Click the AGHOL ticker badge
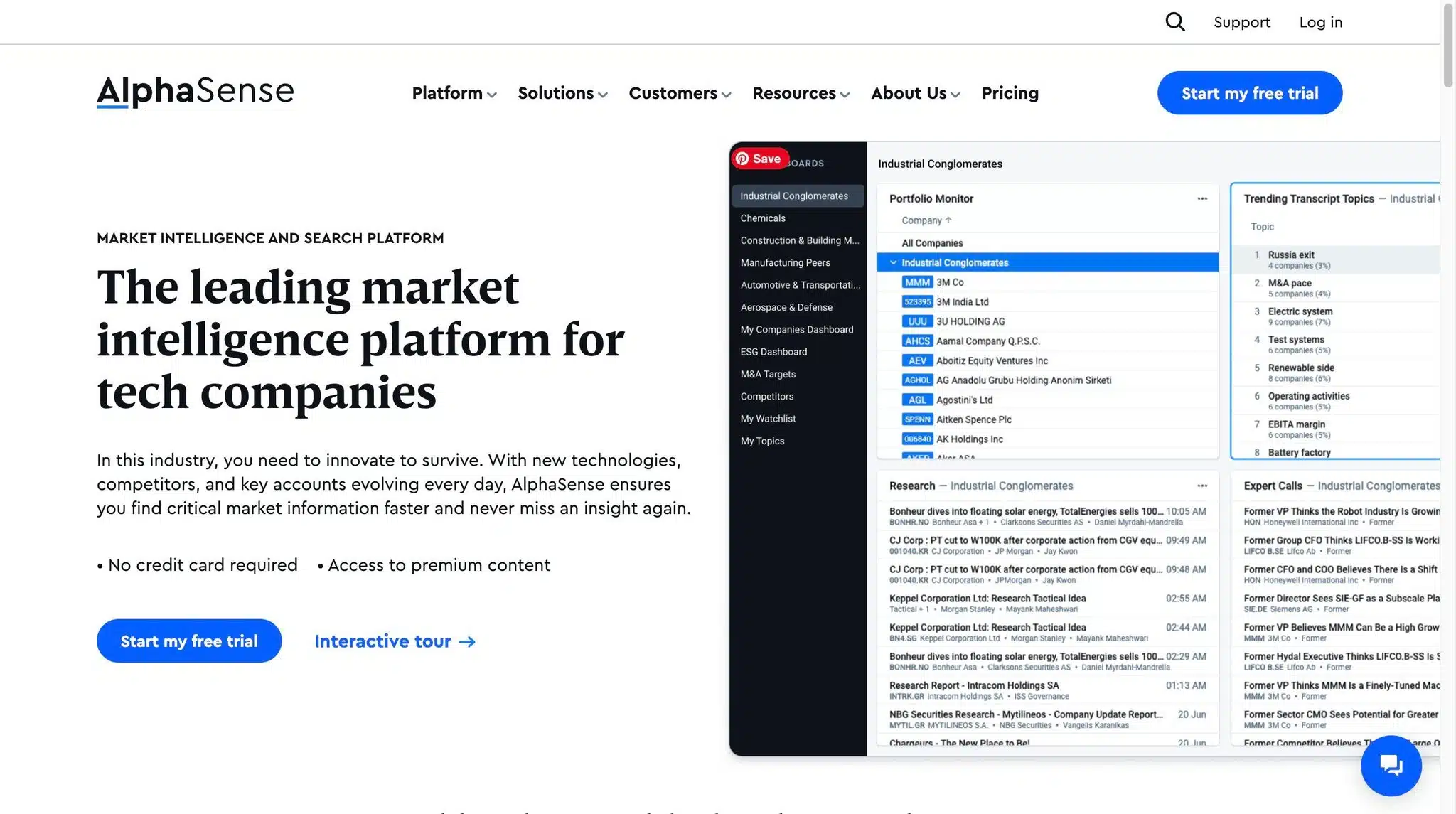The image size is (1456, 814). click(917, 380)
